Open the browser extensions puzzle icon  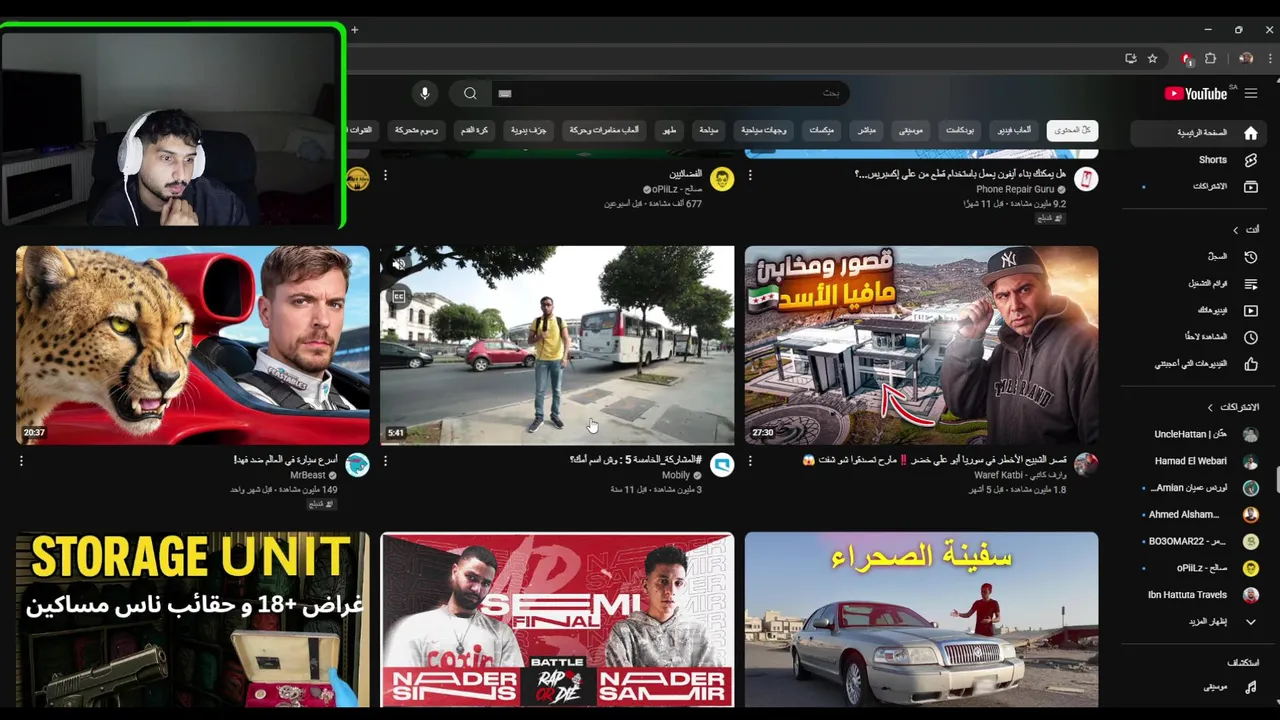click(1210, 58)
